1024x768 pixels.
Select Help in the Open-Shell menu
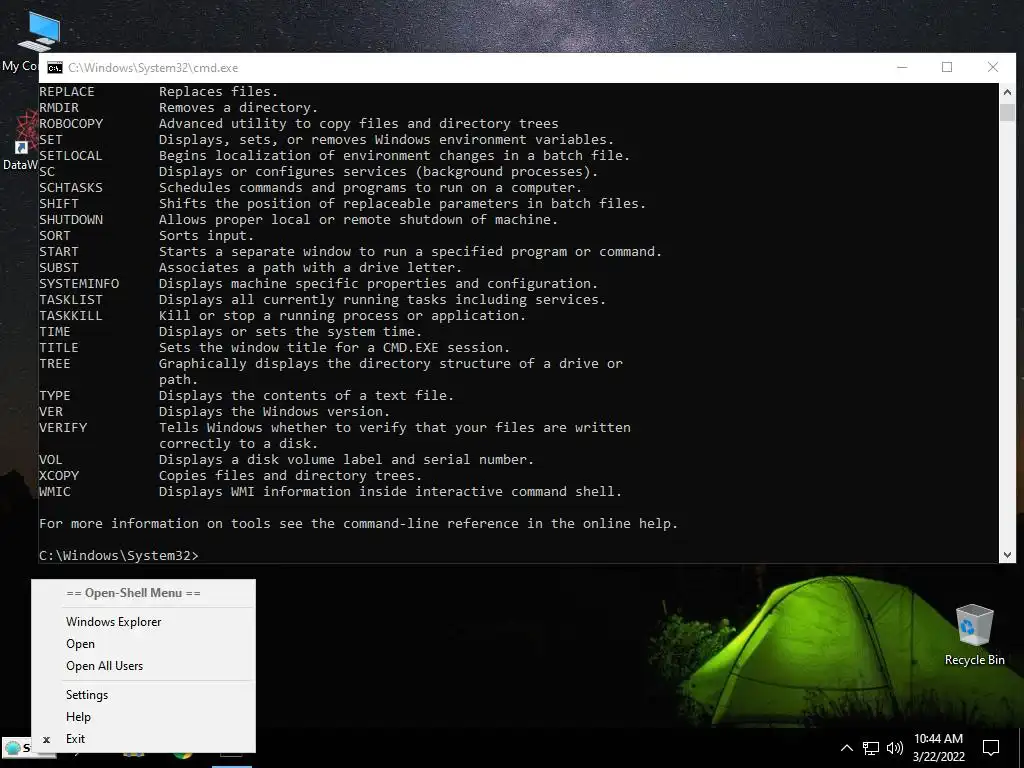pos(144,716)
